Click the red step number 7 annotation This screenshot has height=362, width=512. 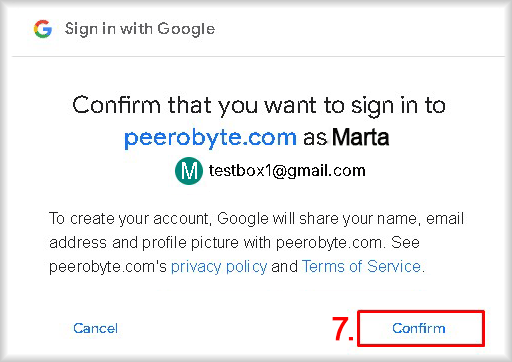click(x=342, y=329)
